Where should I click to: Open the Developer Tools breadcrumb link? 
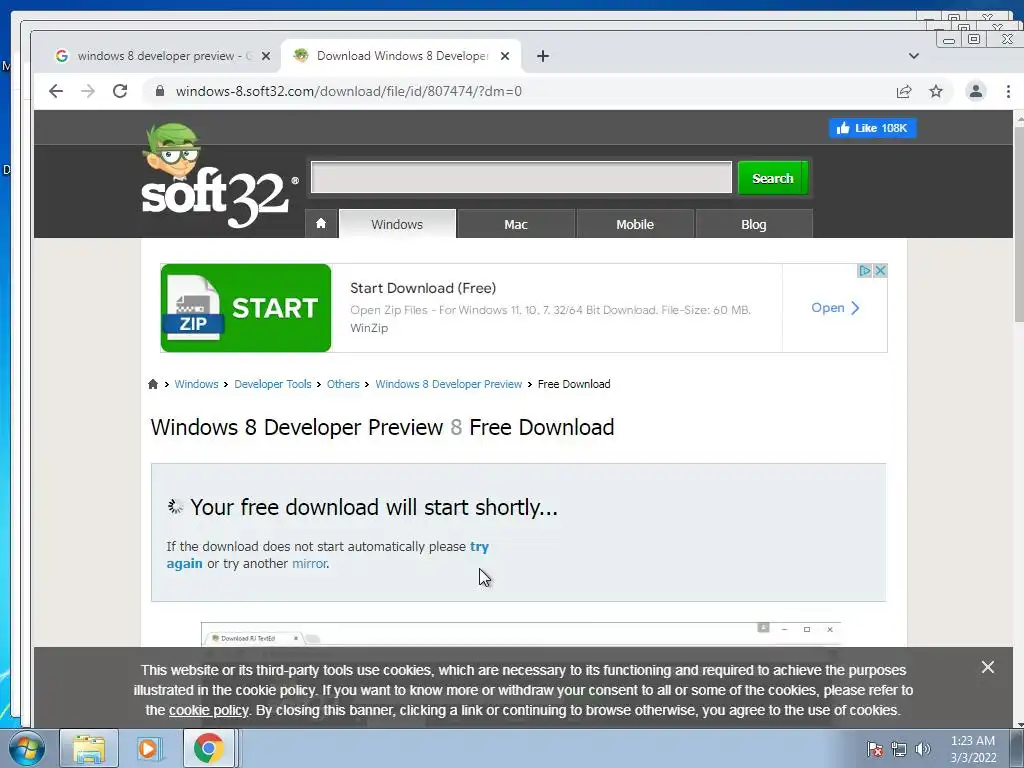pos(273,384)
